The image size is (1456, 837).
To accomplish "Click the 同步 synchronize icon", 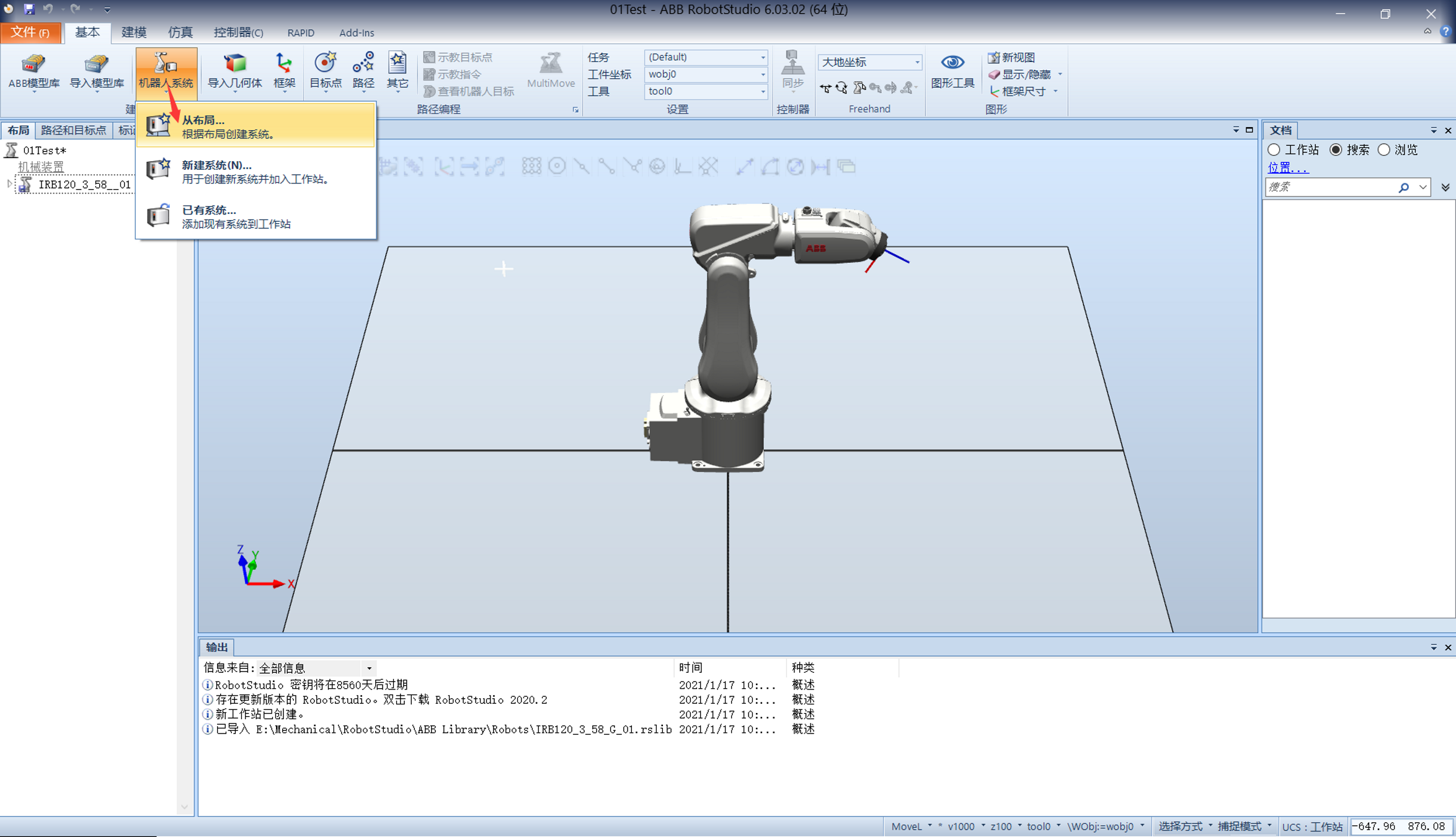I will point(793,68).
